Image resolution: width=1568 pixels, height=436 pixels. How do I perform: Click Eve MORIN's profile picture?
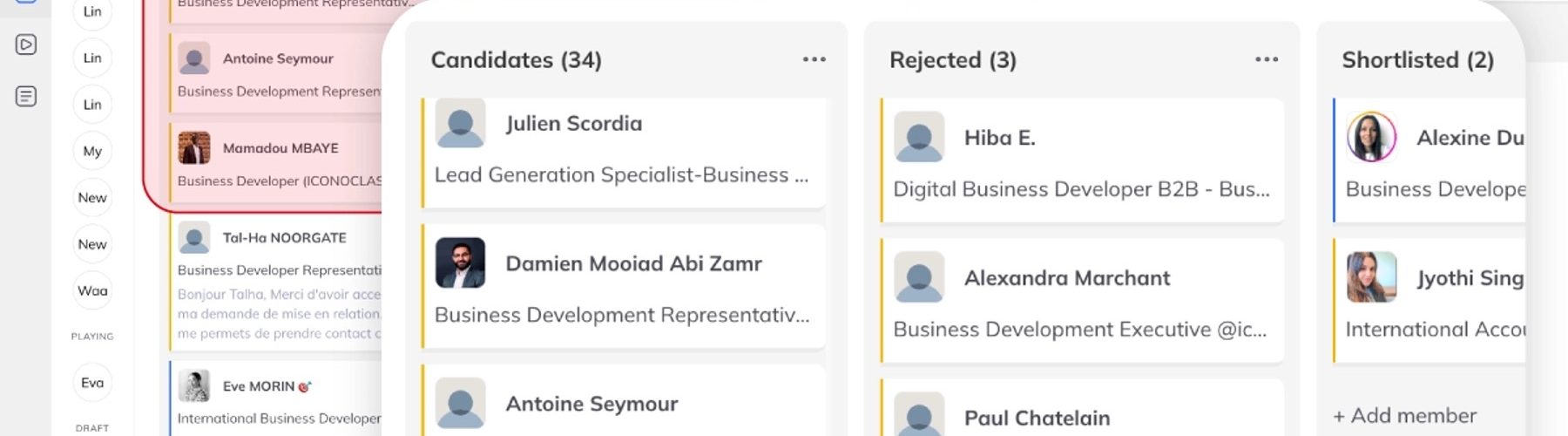coord(194,385)
